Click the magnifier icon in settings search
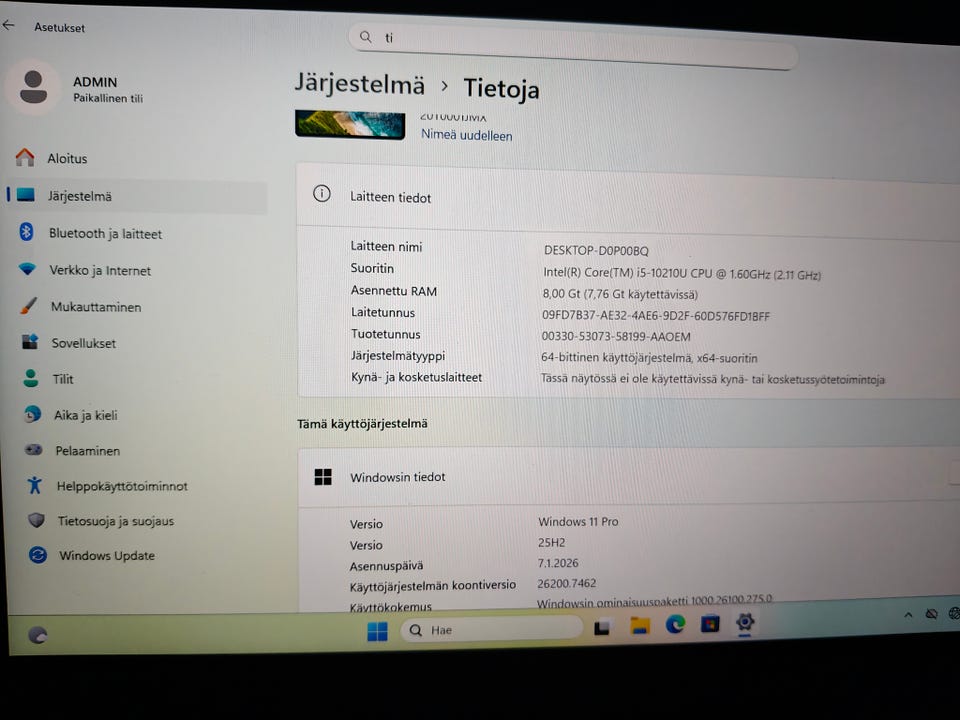 [366, 37]
